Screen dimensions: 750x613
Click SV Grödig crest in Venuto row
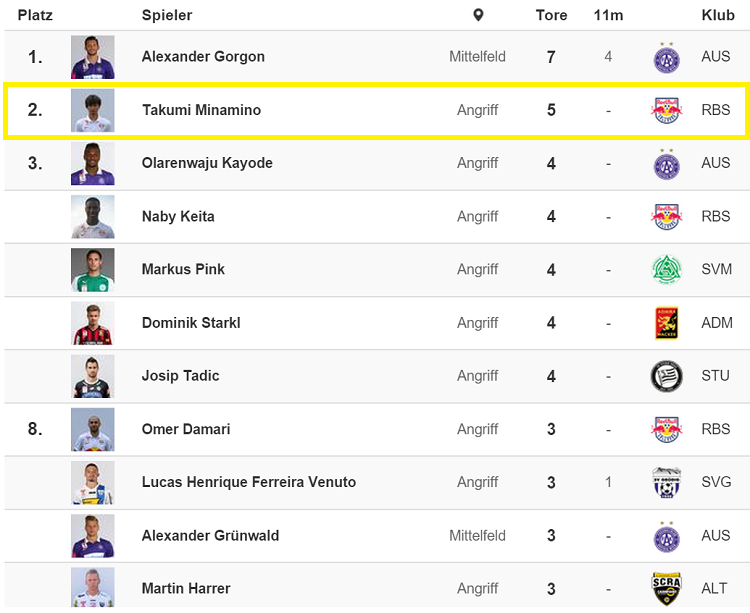666,482
